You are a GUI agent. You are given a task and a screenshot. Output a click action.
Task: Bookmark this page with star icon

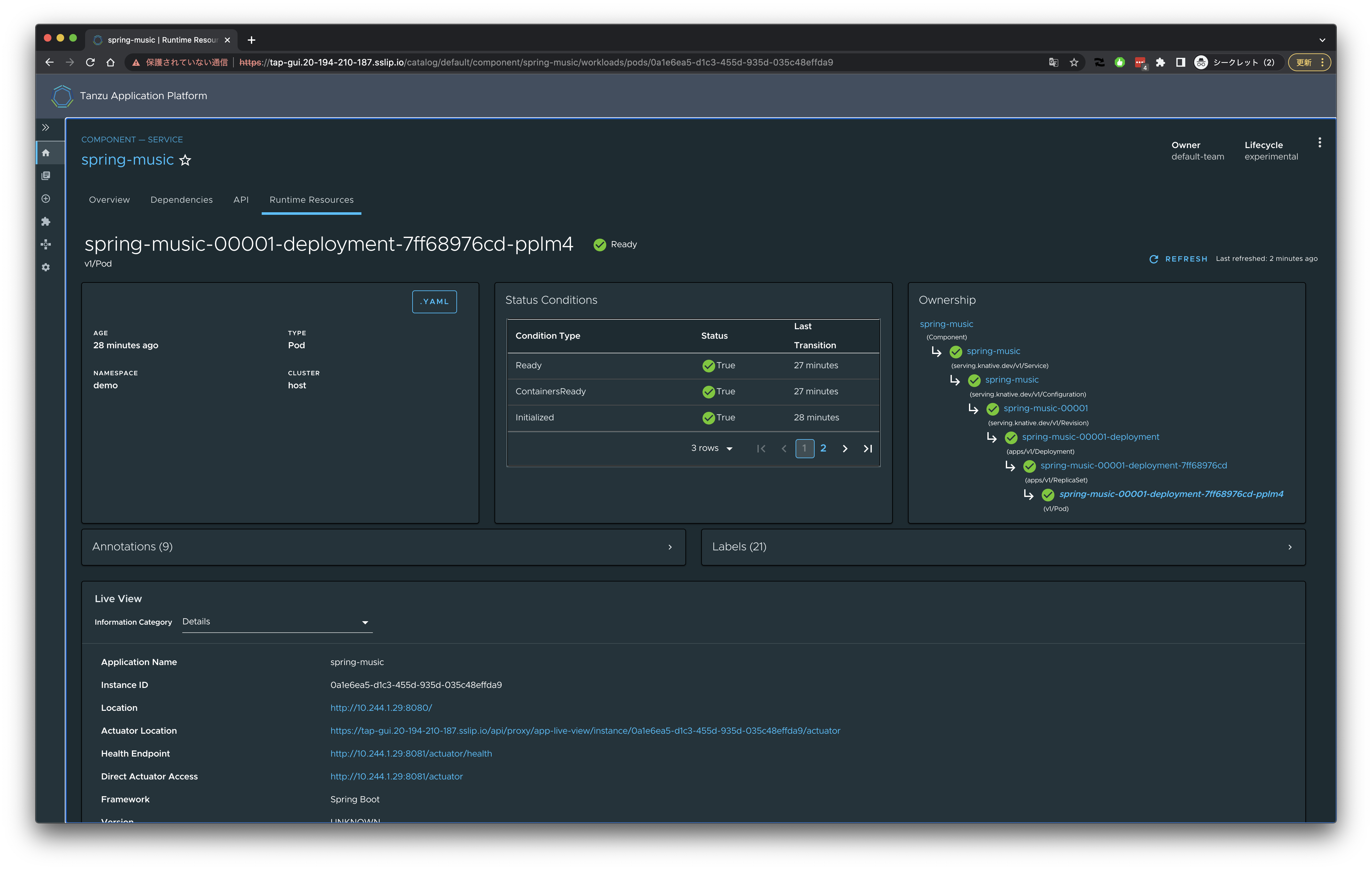click(x=1074, y=62)
